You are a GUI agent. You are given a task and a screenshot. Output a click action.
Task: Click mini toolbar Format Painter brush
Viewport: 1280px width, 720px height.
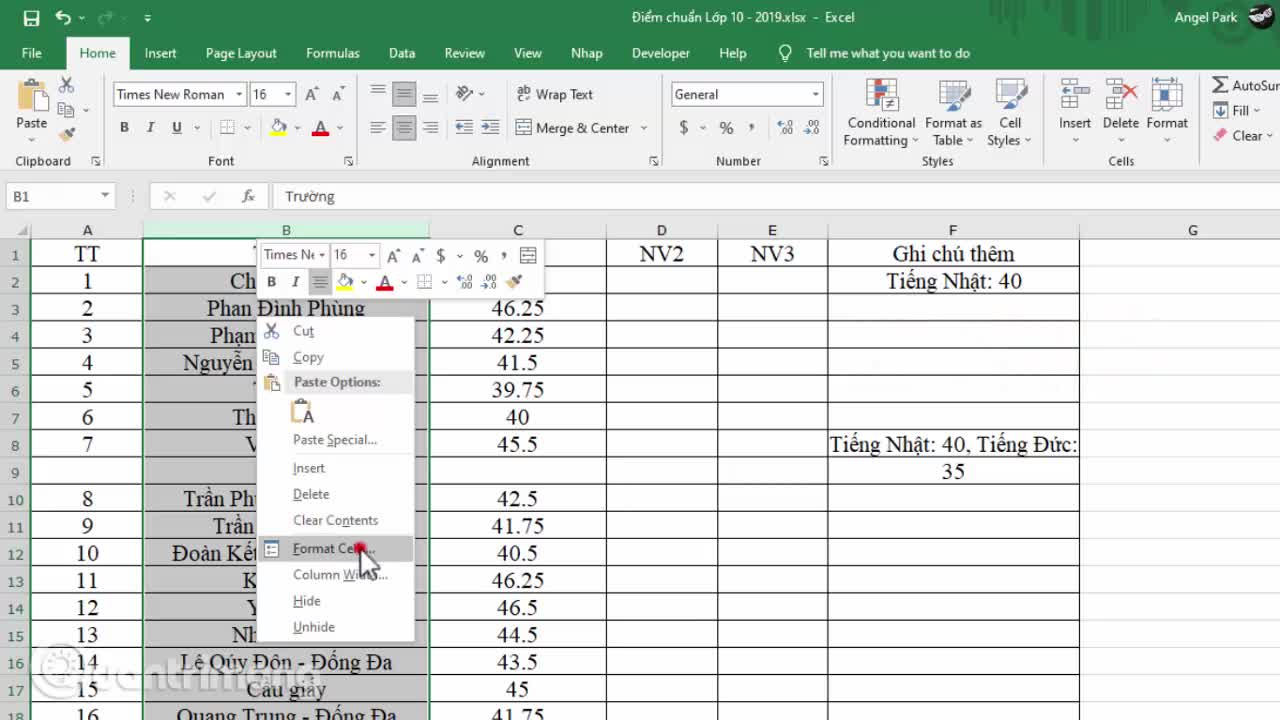[x=514, y=282]
